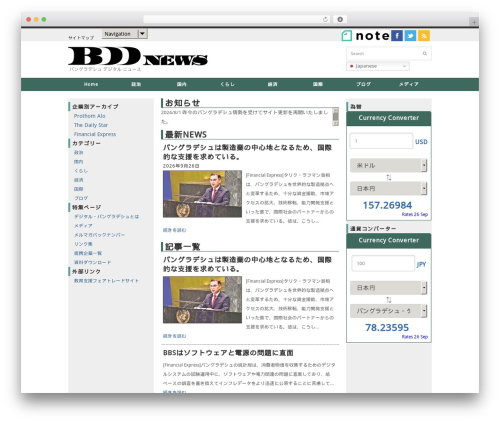Open ブログ category in sidebar
500x423 pixels.
tap(81, 198)
